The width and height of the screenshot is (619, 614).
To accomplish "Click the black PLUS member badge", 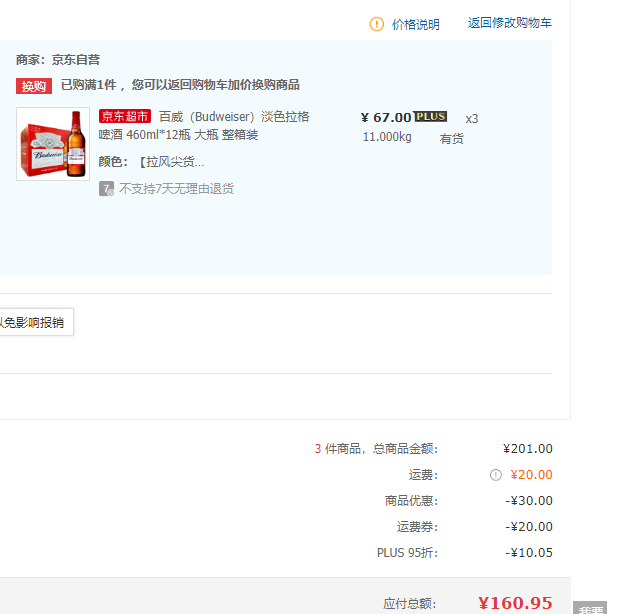I will point(430,117).
